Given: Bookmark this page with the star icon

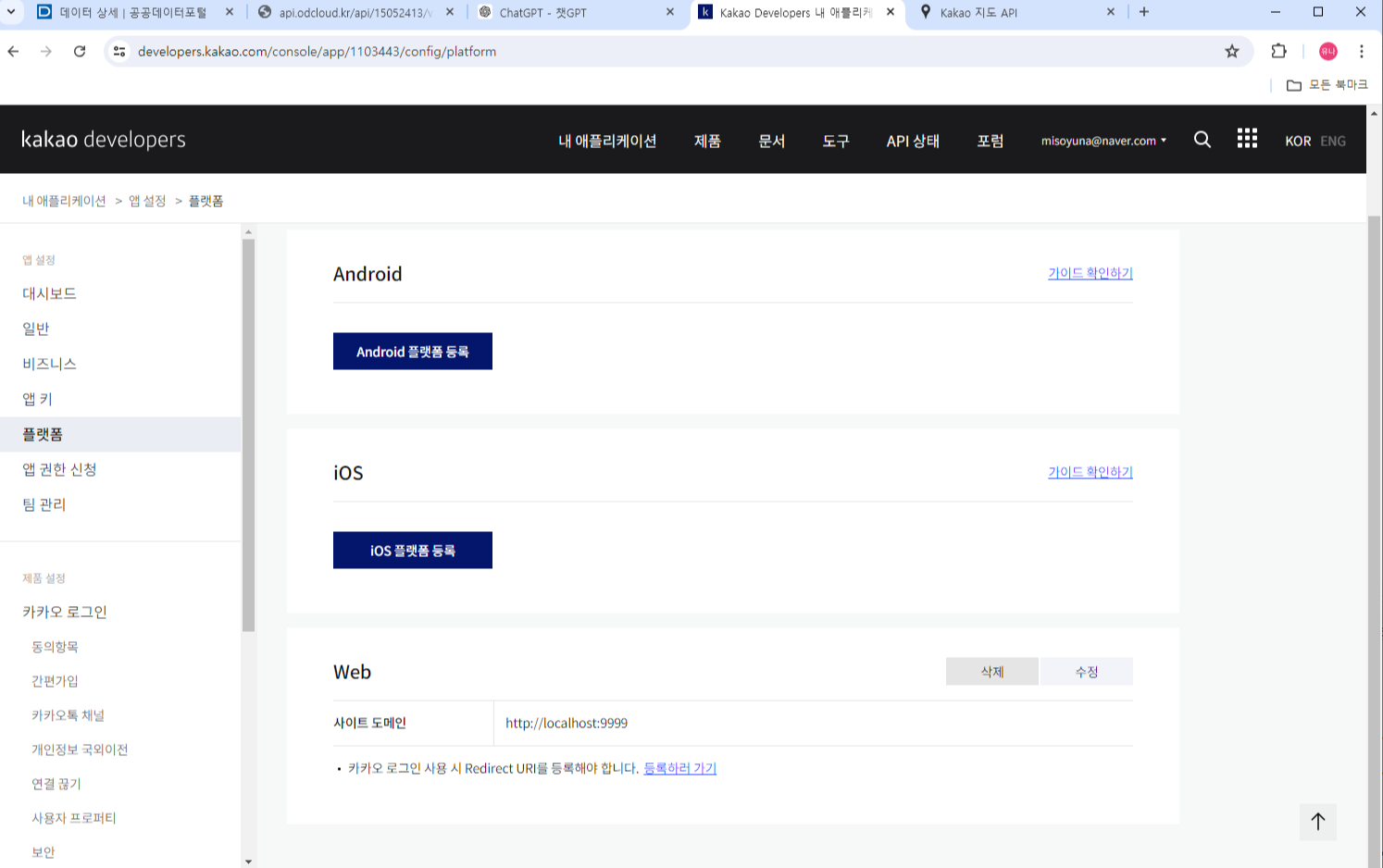Looking at the screenshot, I should pyautogui.click(x=1232, y=51).
